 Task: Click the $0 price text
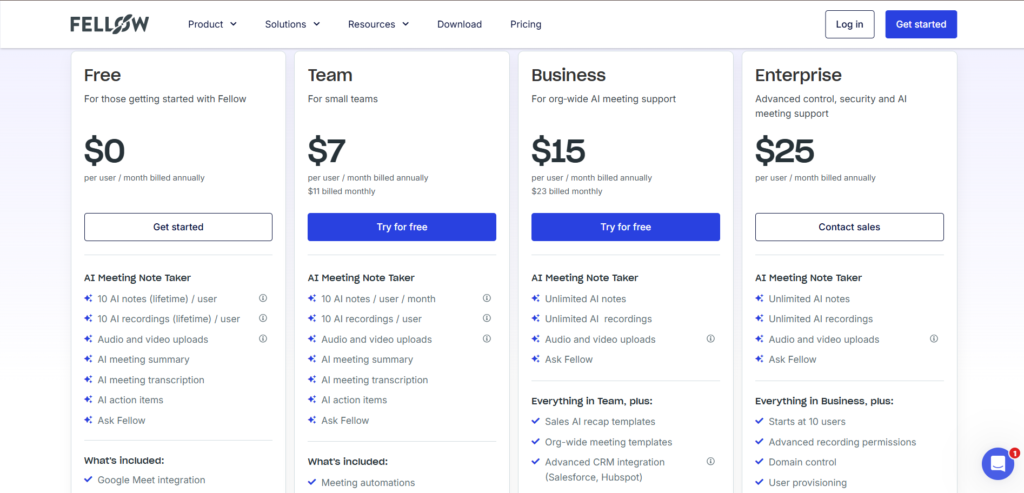point(104,151)
